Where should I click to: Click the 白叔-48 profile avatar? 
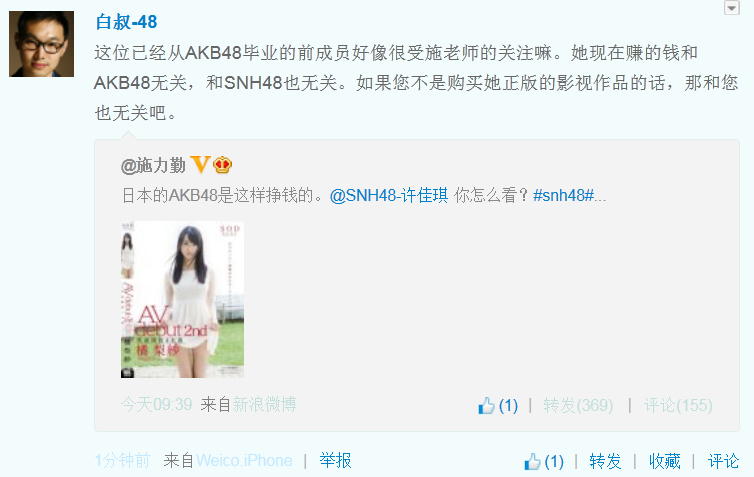click(41, 44)
